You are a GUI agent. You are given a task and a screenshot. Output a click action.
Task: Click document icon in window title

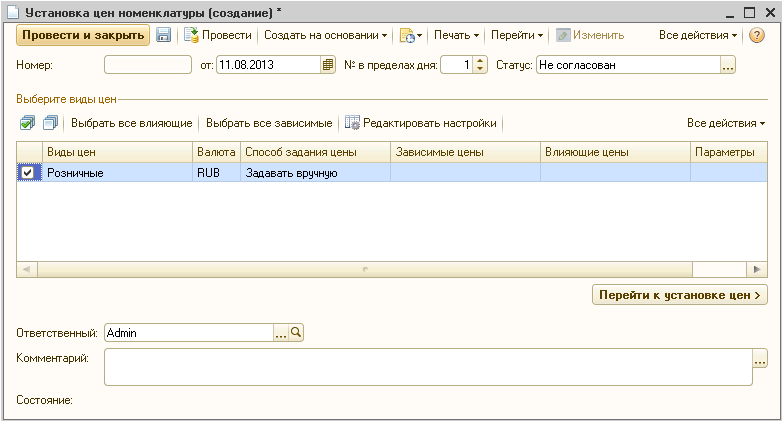13,12
